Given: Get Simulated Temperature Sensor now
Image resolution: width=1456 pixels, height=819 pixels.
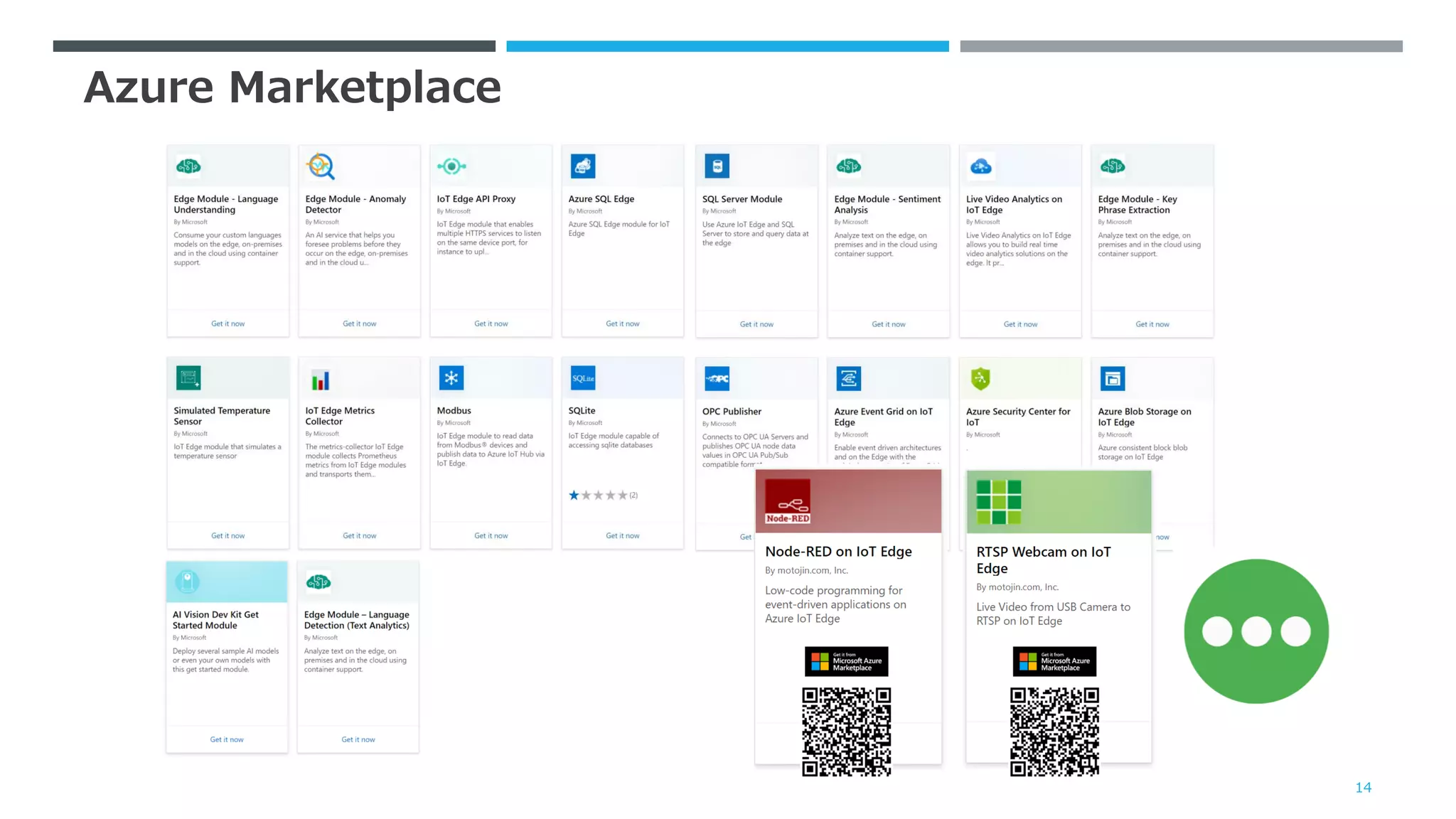Looking at the screenshot, I should coord(227,536).
